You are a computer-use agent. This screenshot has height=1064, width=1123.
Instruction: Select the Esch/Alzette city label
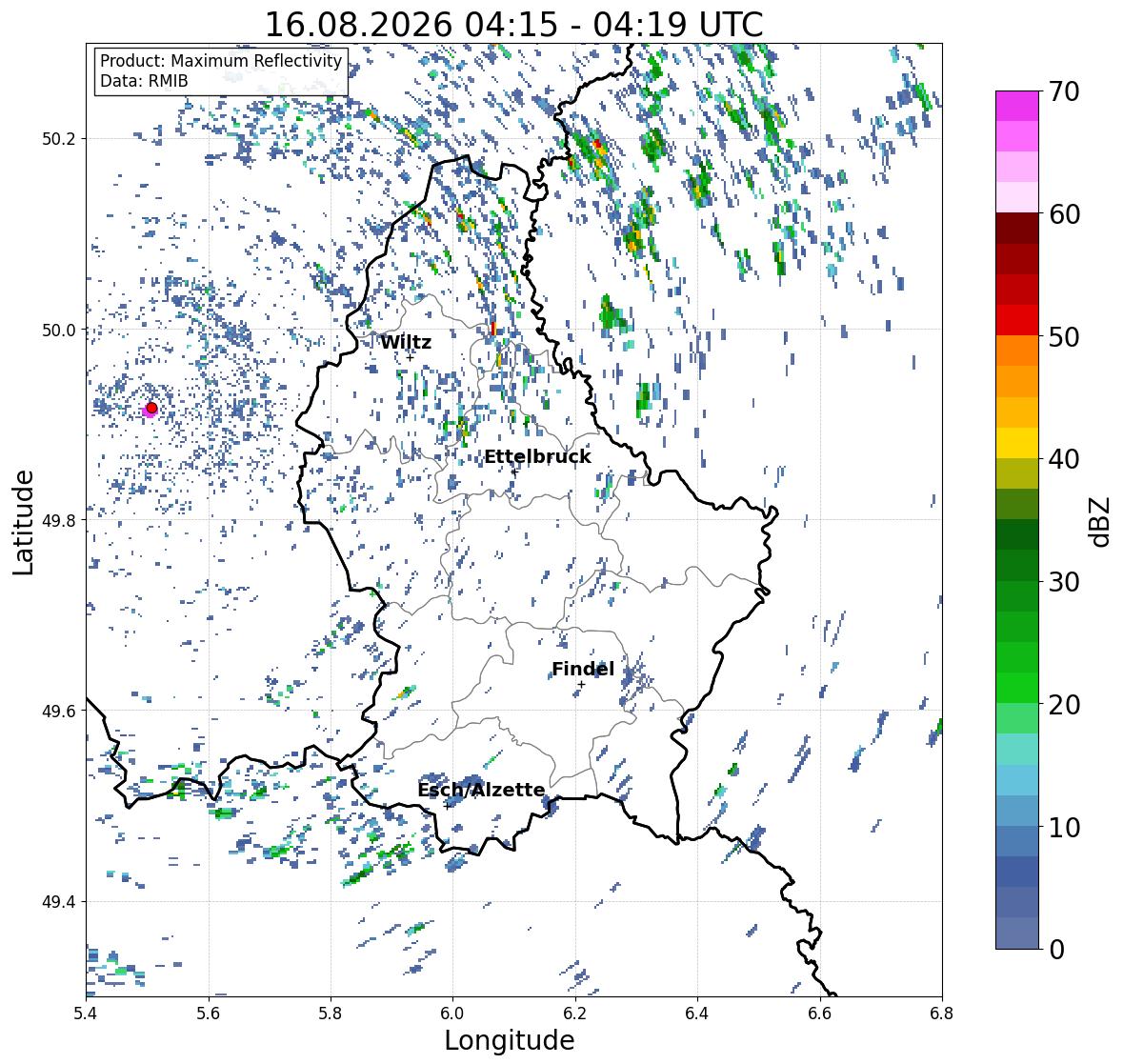point(481,790)
